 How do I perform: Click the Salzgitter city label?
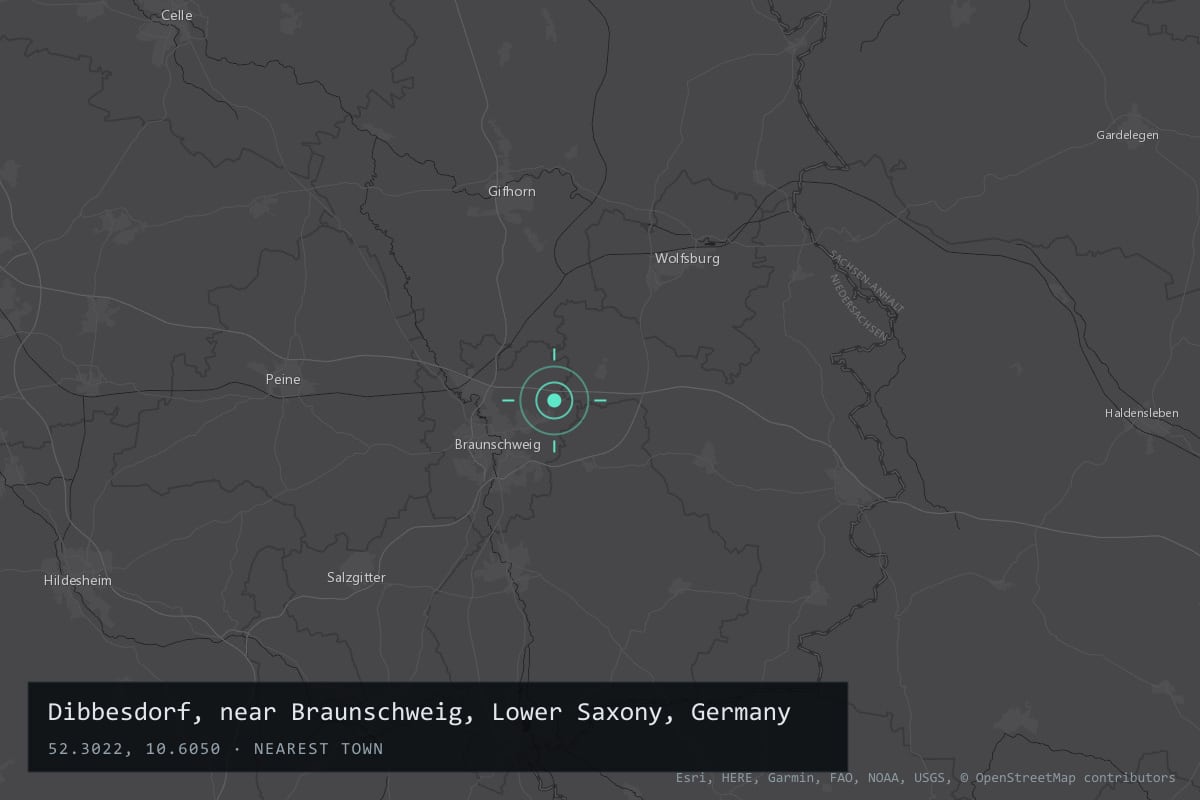(356, 577)
